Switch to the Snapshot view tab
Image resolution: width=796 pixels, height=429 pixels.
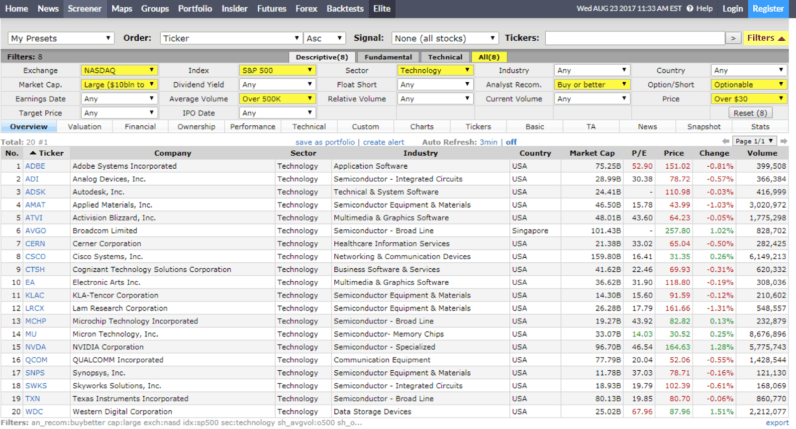704,127
